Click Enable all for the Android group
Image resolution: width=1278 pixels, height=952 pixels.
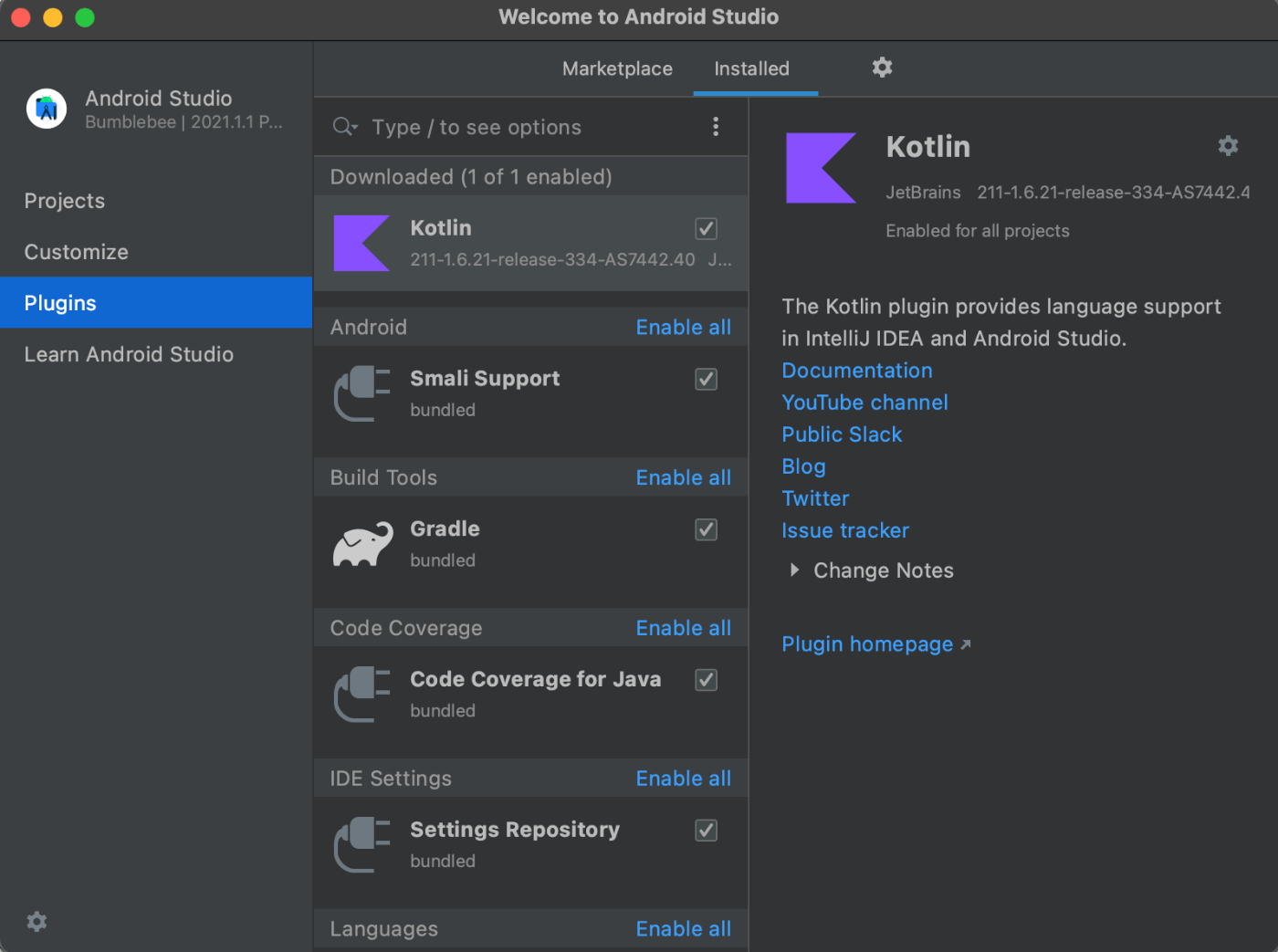[x=683, y=328]
